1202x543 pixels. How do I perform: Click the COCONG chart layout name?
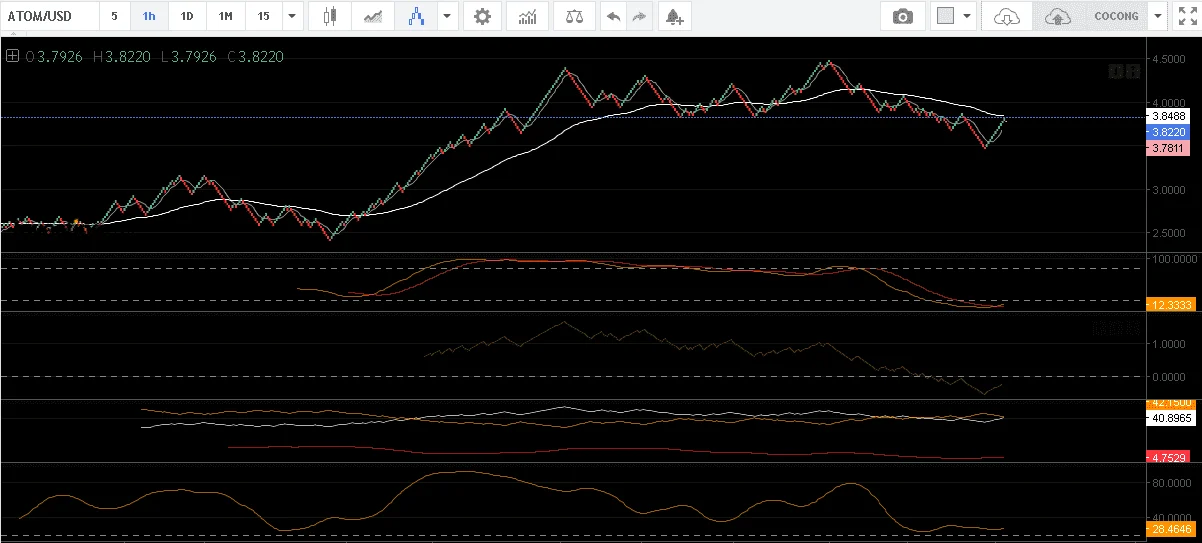pyautogui.click(x=1117, y=16)
